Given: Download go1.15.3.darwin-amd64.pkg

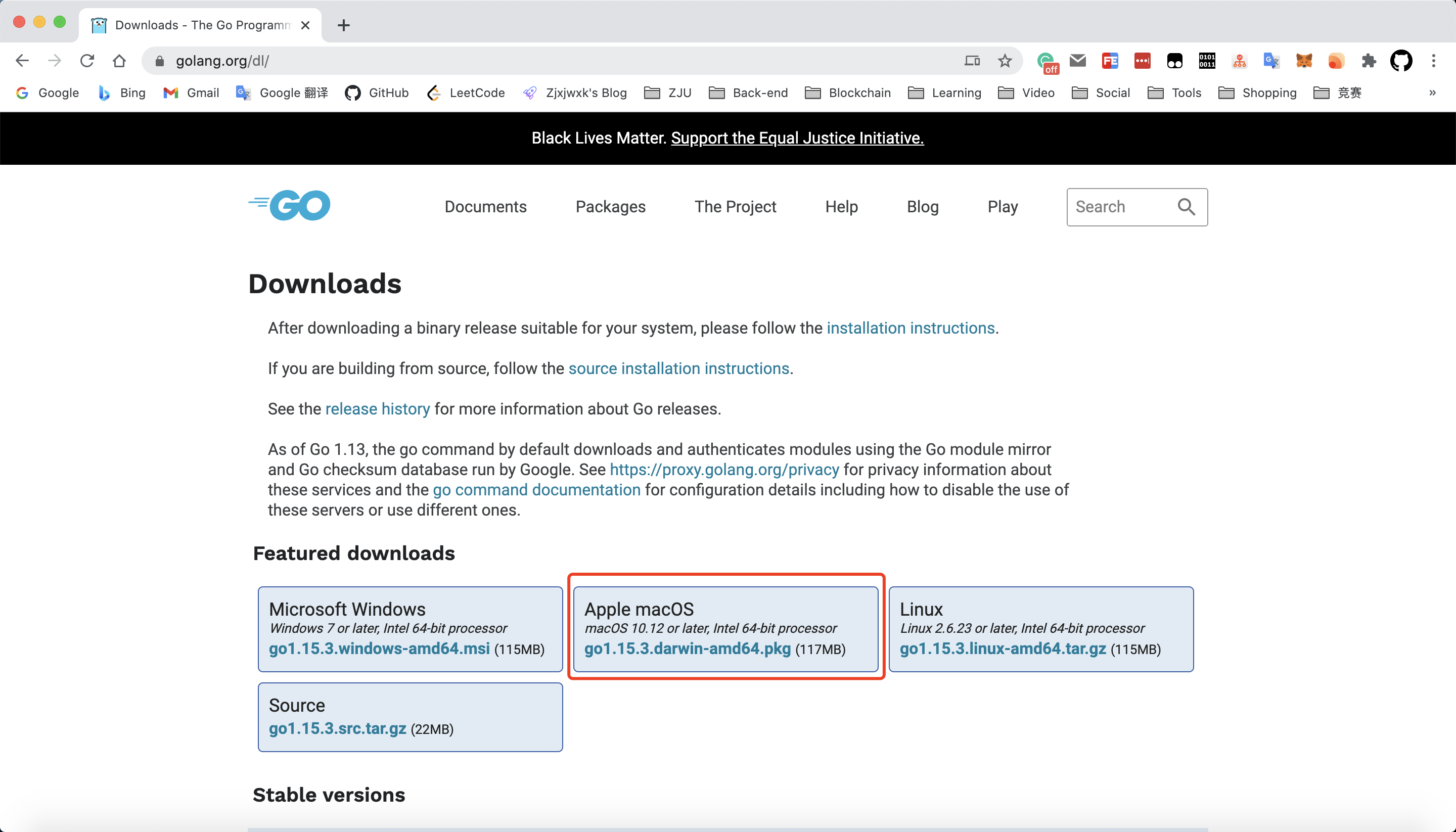Looking at the screenshot, I should click(x=688, y=649).
